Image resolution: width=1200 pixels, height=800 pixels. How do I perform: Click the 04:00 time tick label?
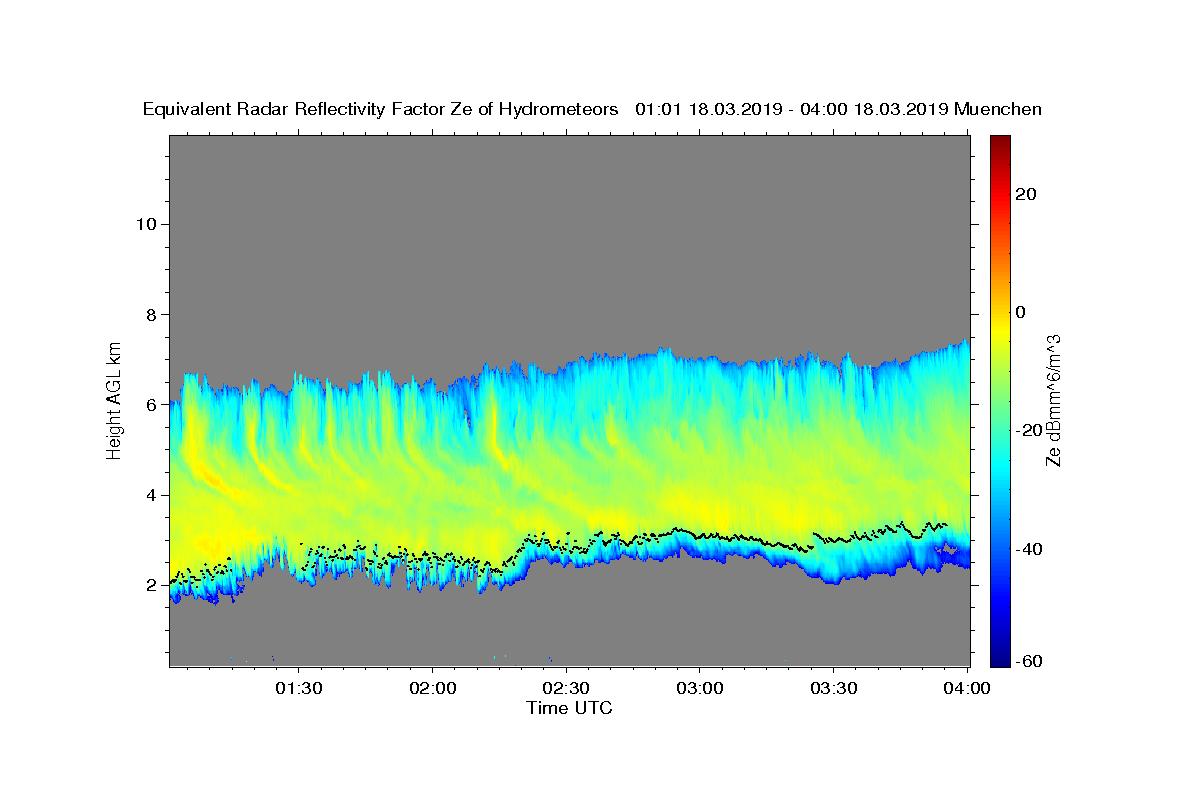click(x=968, y=688)
